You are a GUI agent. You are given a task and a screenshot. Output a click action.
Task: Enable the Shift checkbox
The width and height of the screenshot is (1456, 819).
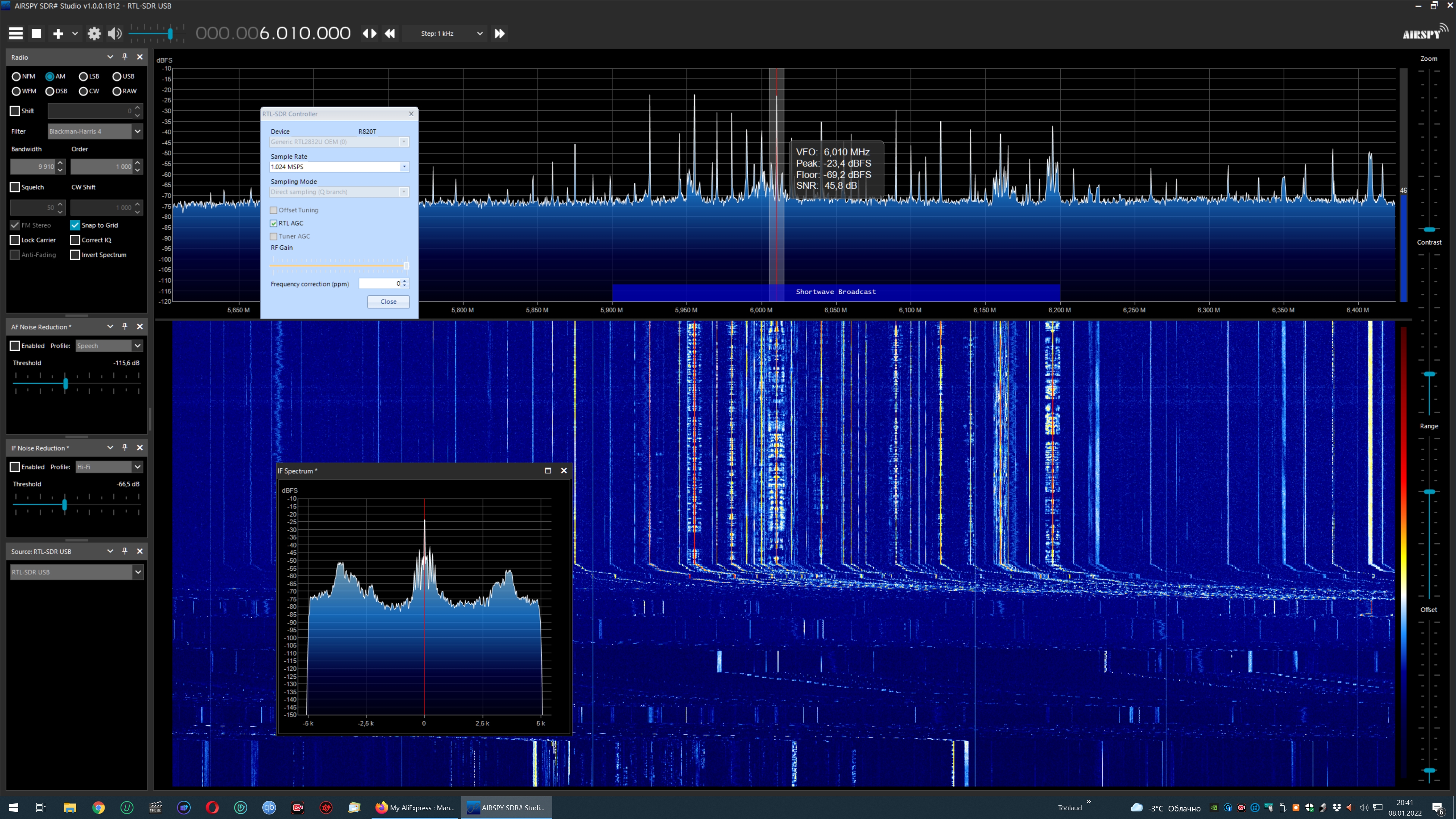pos(15,111)
